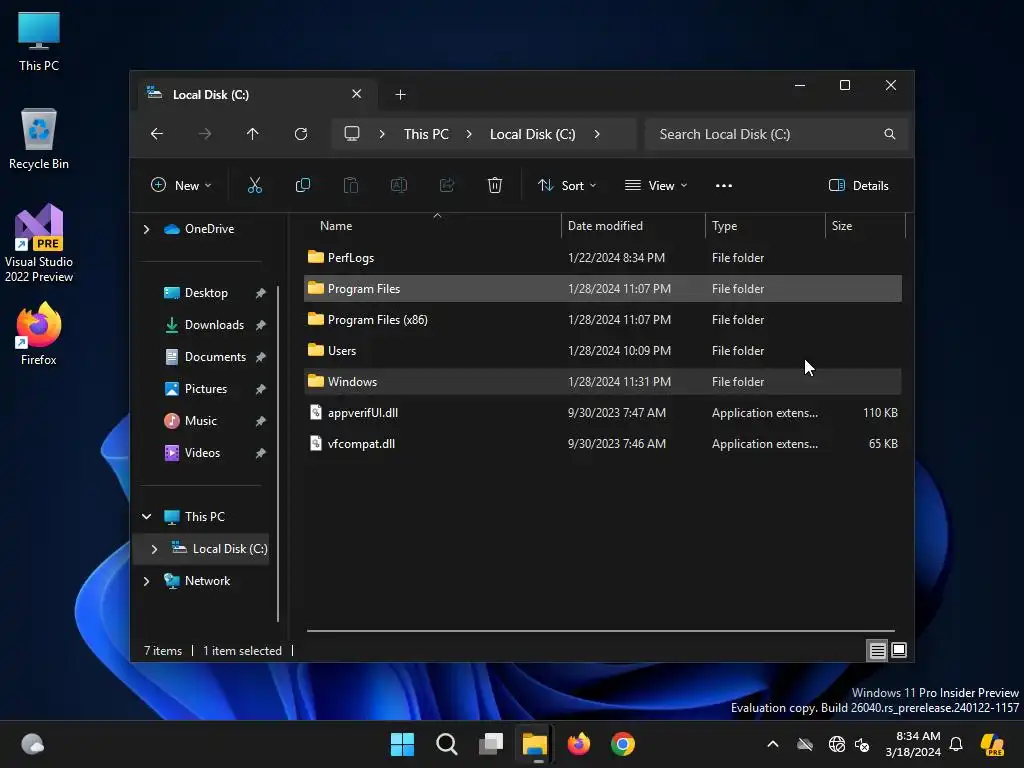Click the Search Local Disk (C:) field
This screenshot has height=768, width=1024.
[776, 134]
